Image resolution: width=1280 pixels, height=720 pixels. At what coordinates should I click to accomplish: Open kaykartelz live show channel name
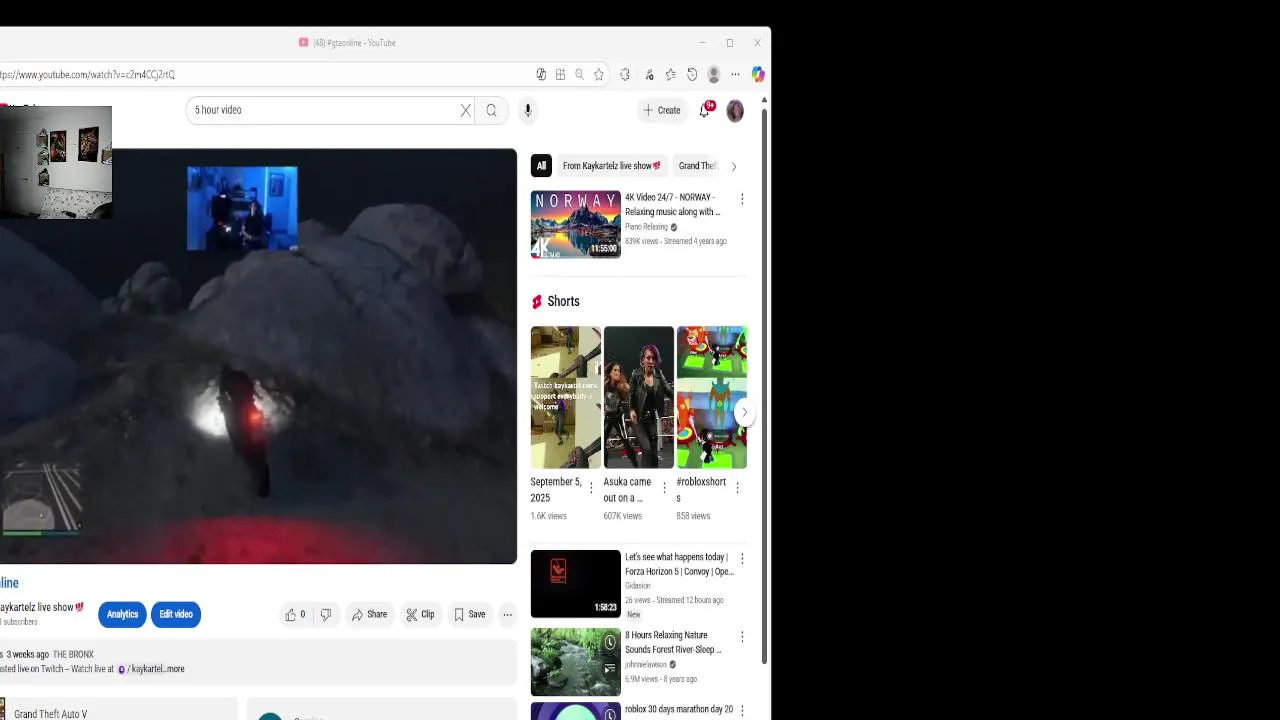37,607
